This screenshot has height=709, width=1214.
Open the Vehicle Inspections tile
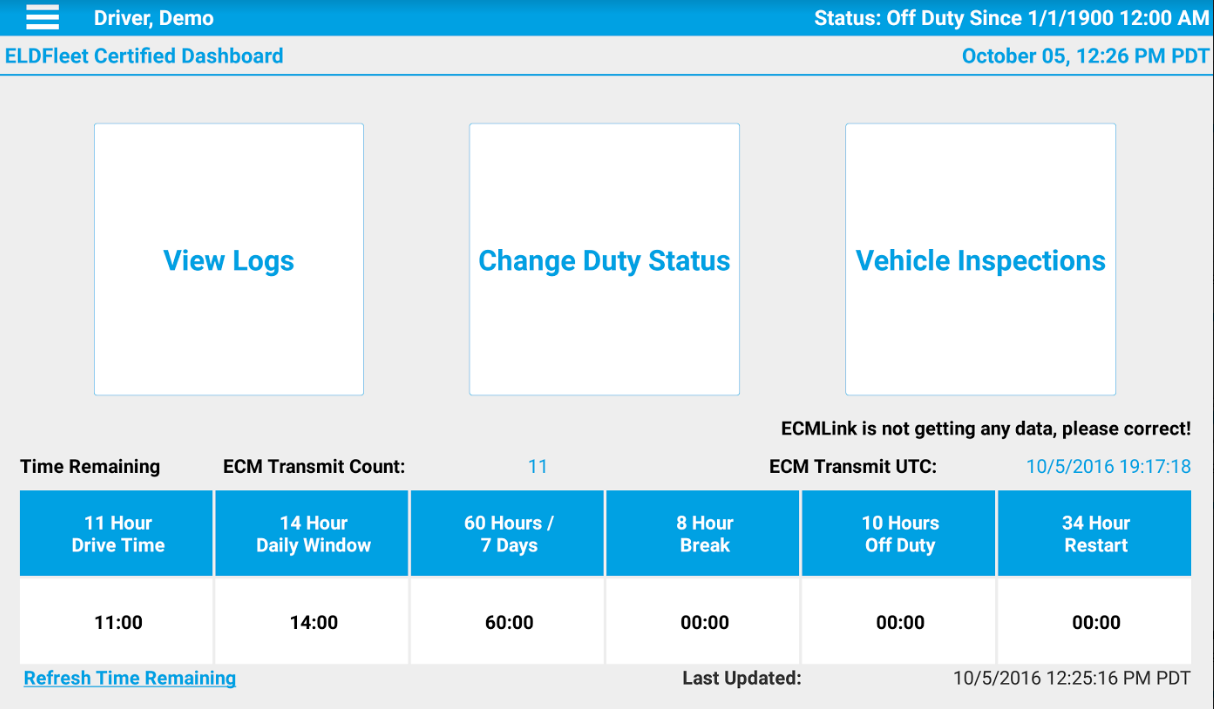[x=980, y=260]
